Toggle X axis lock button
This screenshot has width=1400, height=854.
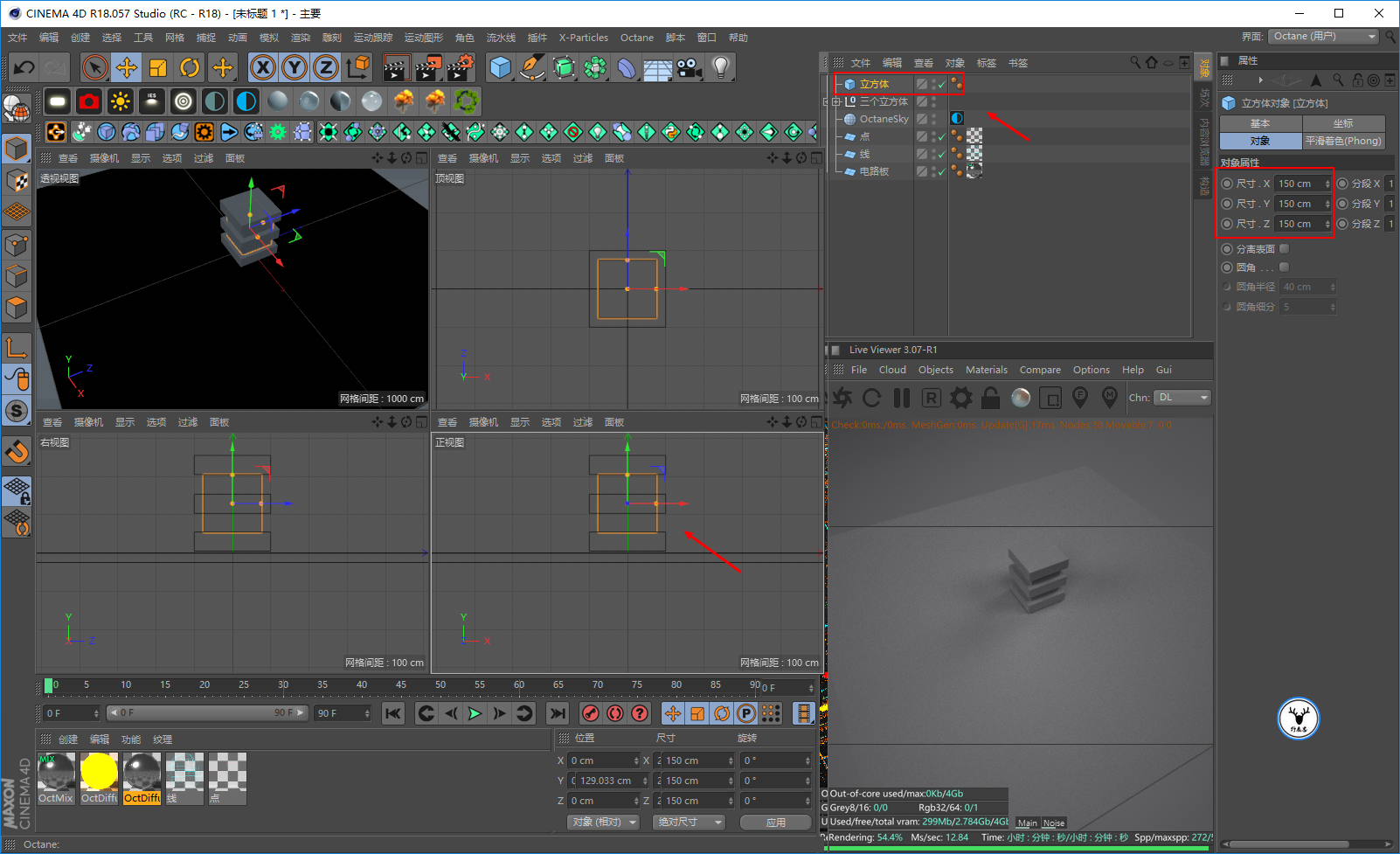click(263, 67)
